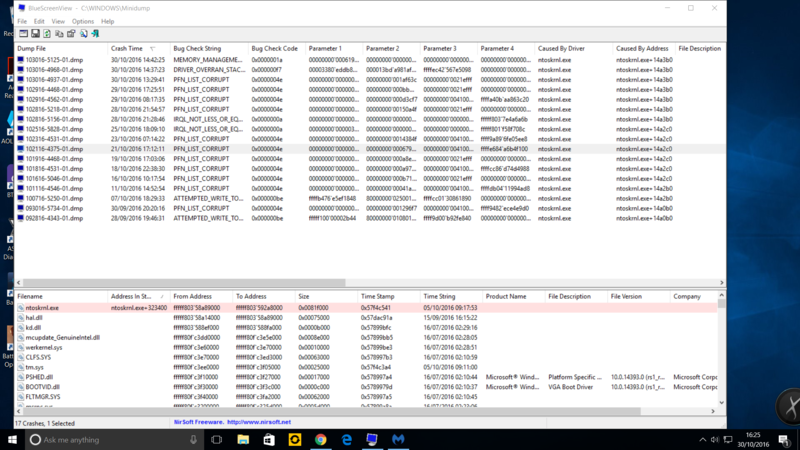Open Action Center notification icon
800x450 pixels.
(x=785, y=440)
